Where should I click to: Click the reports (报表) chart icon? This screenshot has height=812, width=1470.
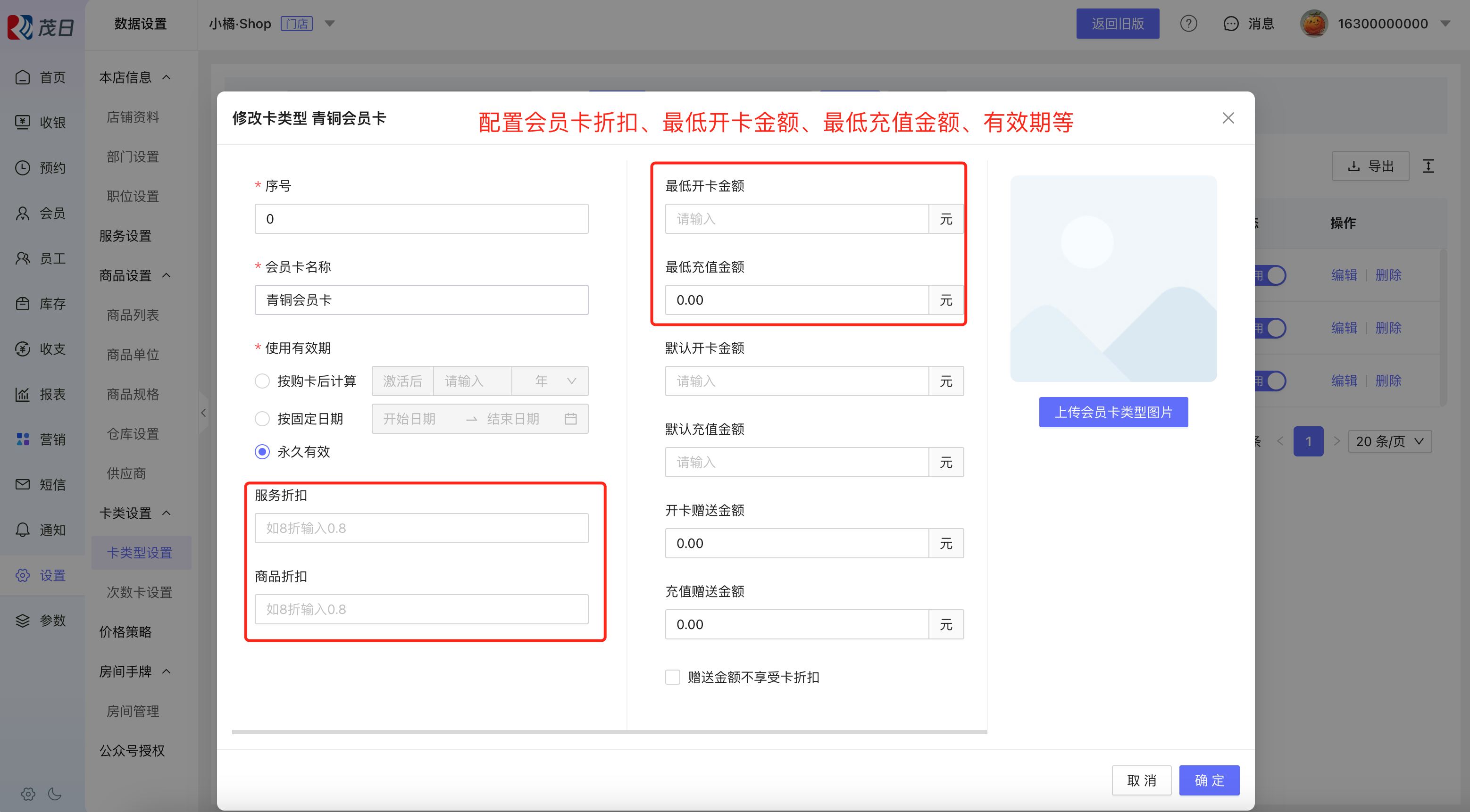click(23, 394)
